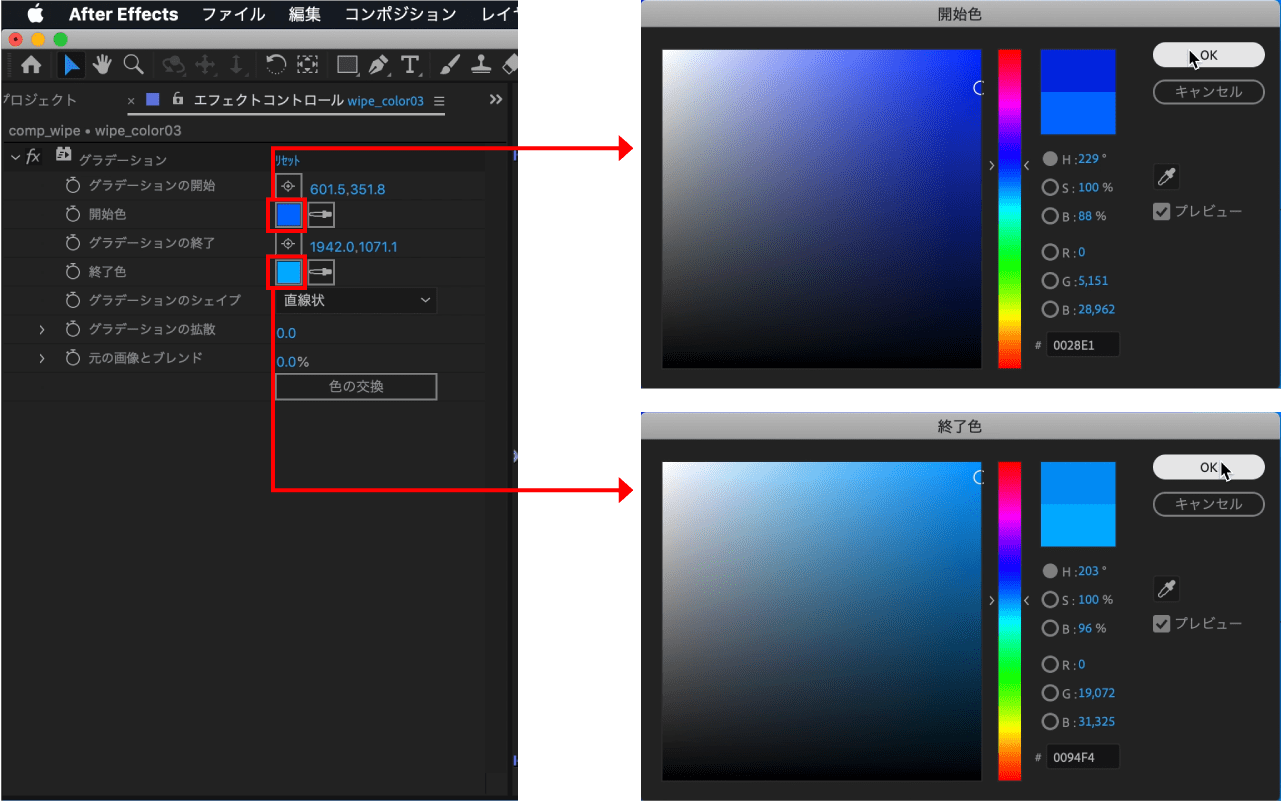Select the H radio button in 開始色 dialog

1049,159
